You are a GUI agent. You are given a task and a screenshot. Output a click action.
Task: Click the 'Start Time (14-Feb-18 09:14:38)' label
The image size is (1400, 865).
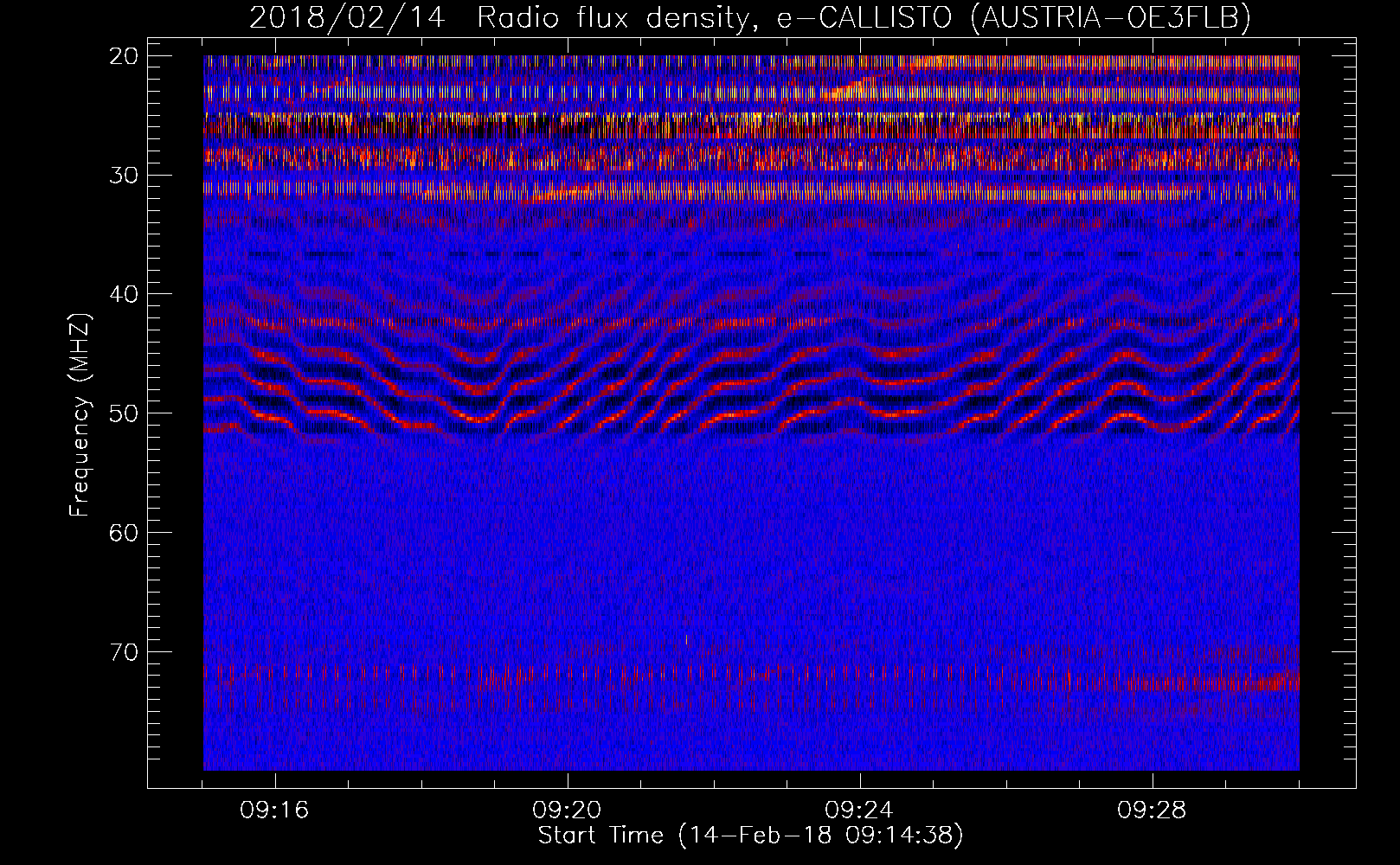coord(751,836)
